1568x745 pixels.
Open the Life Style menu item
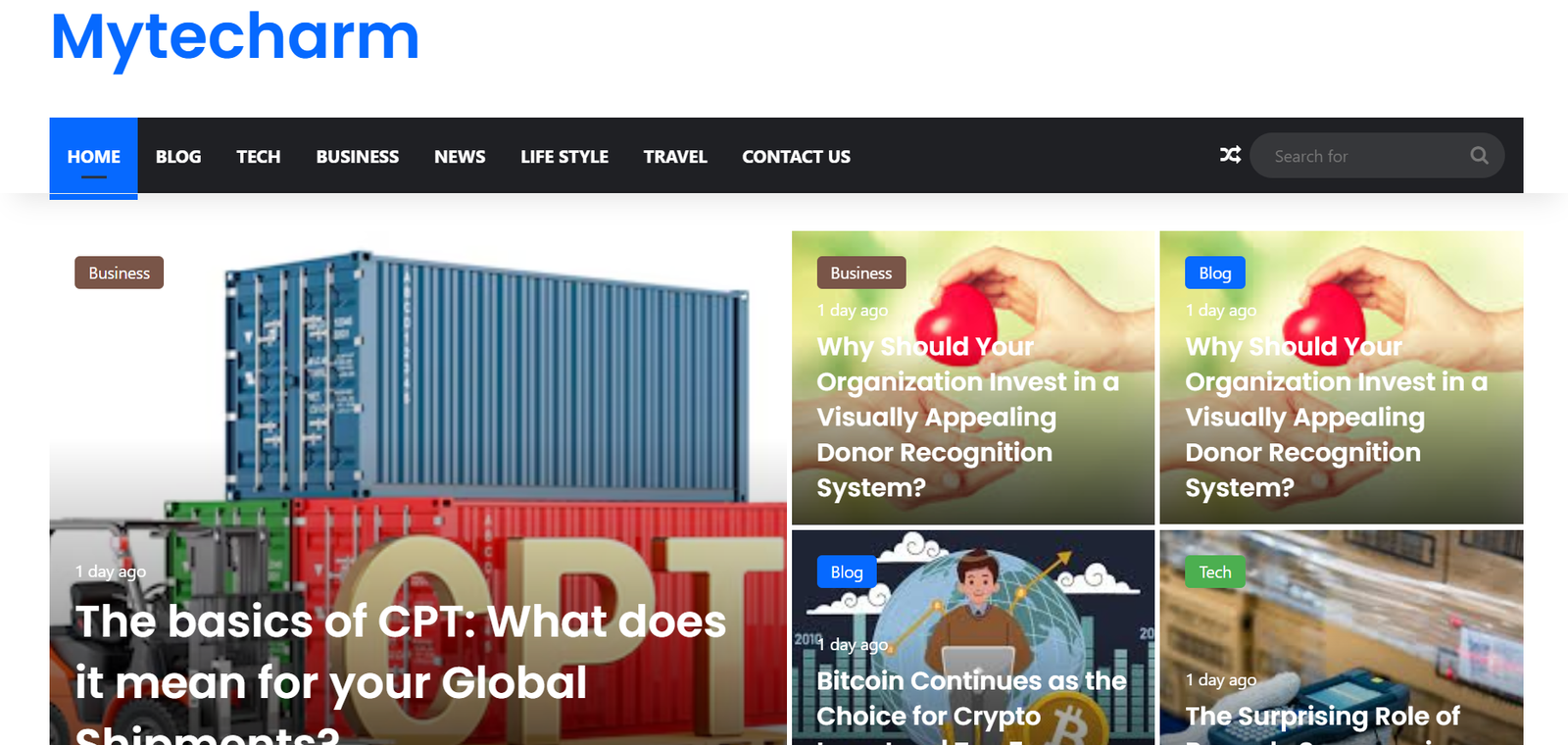[x=564, y=157]
